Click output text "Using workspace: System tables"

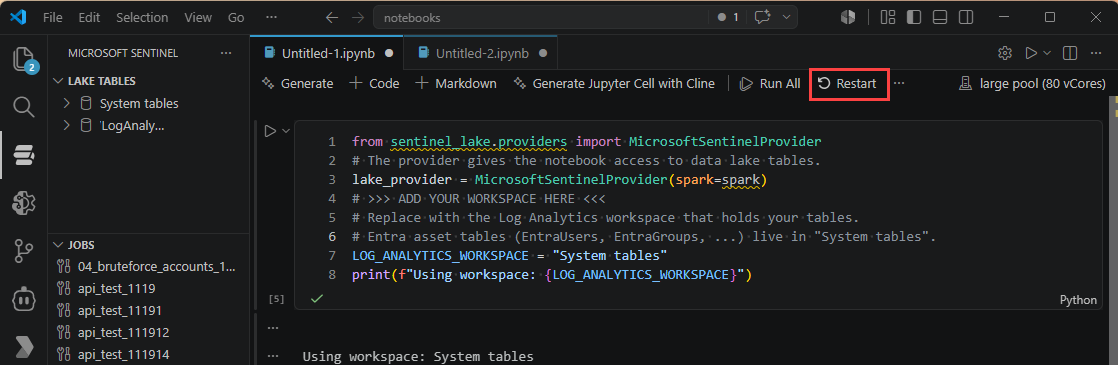point(418,356)
